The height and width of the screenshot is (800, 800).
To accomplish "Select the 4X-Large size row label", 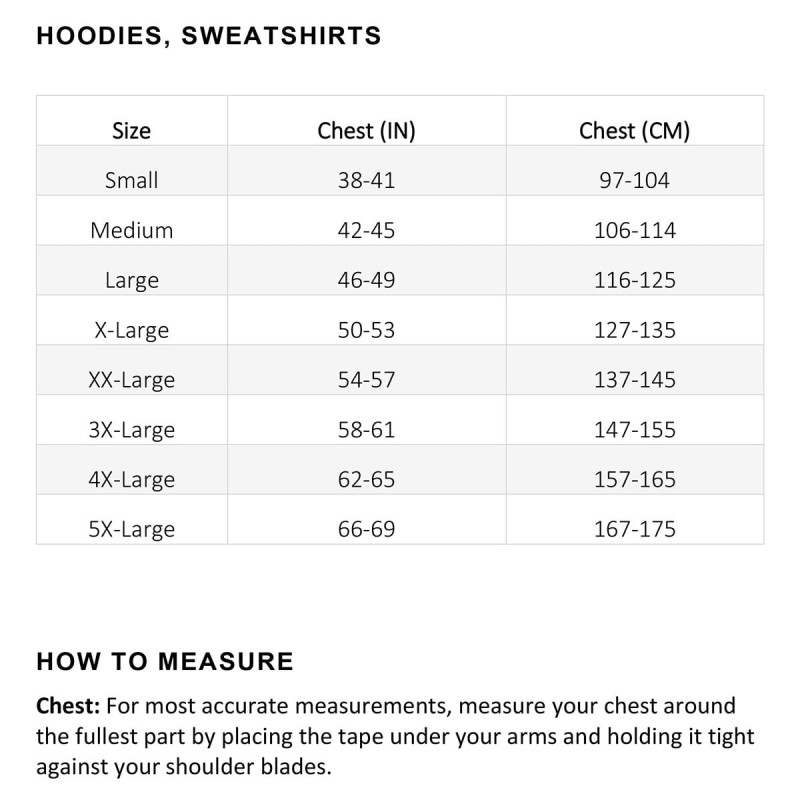I will 132,481.
